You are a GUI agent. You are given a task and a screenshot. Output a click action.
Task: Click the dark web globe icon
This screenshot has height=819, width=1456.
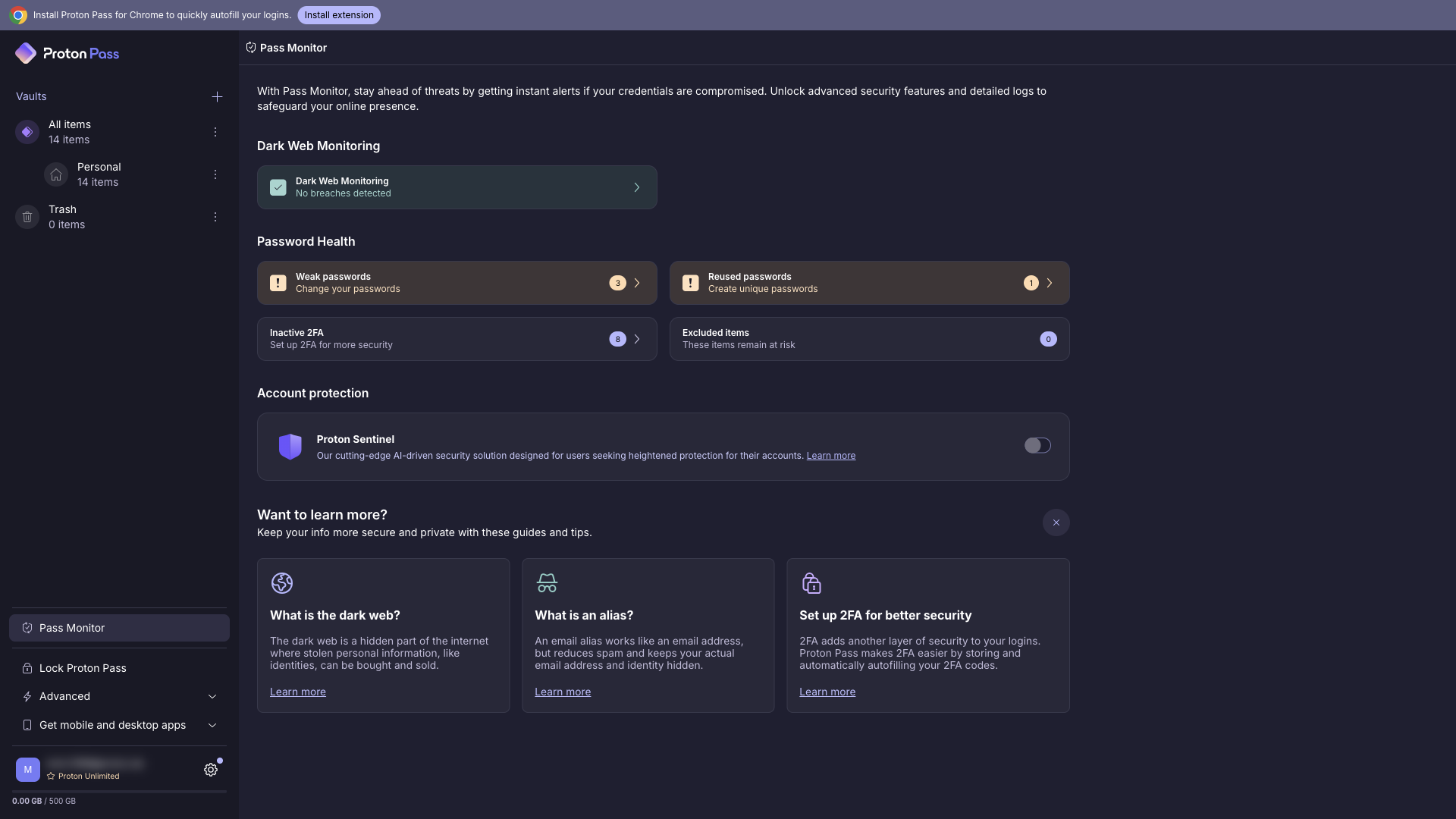282,583
